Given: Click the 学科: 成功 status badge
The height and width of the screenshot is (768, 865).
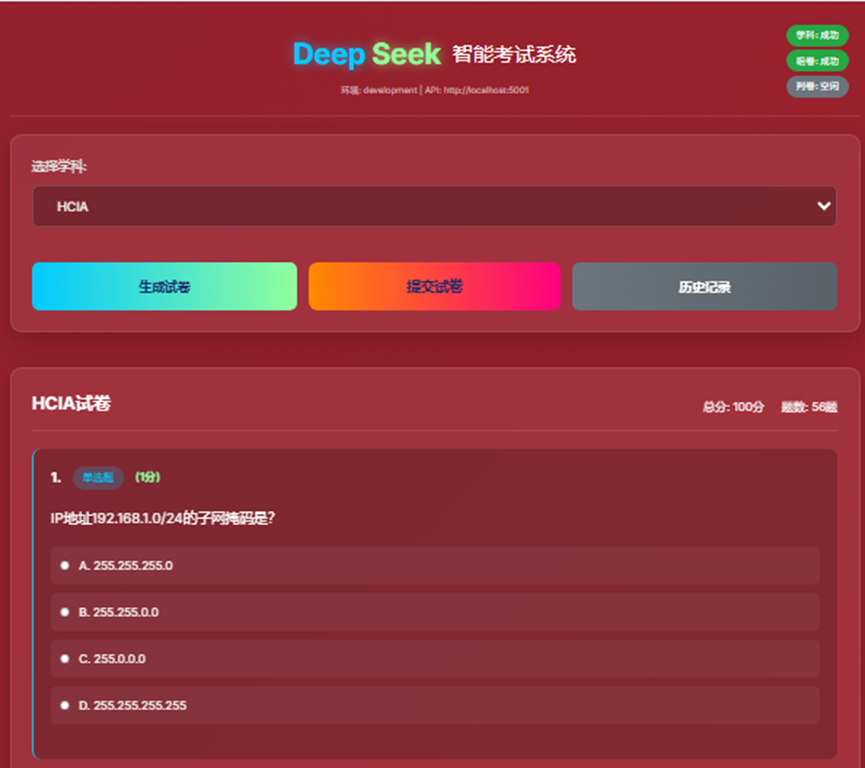Looking at the screenshot, I should pyautogui.click(x=817, y=35).
